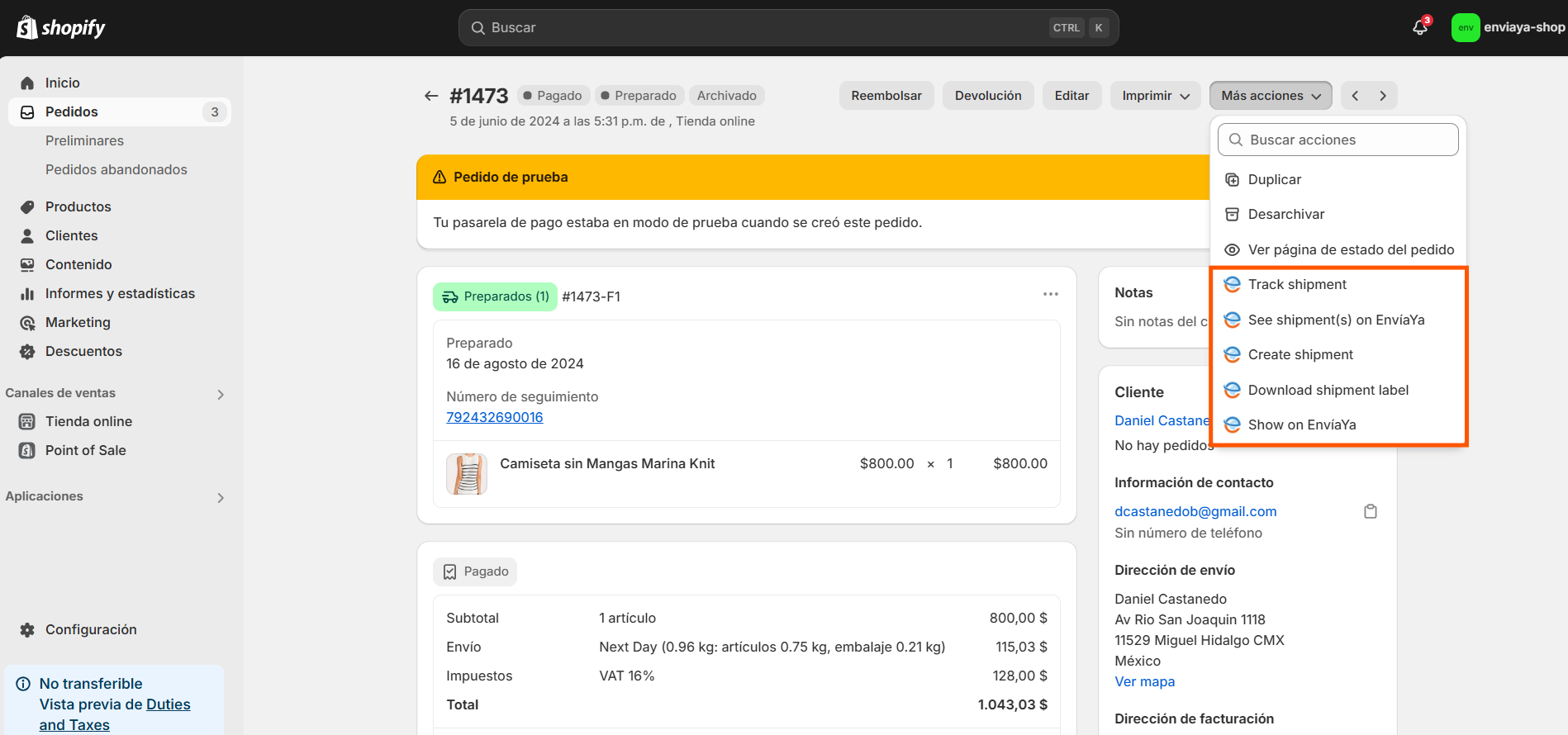Click the Configuración gear icon

27,629
